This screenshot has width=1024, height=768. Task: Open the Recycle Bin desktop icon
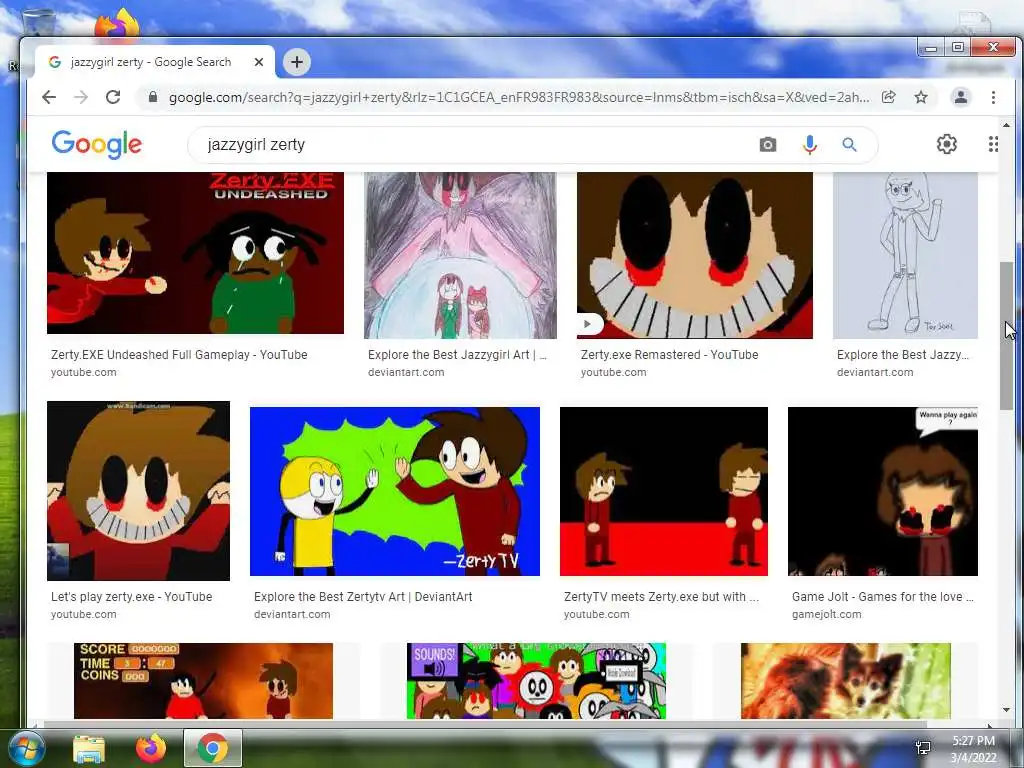(38, 23)
